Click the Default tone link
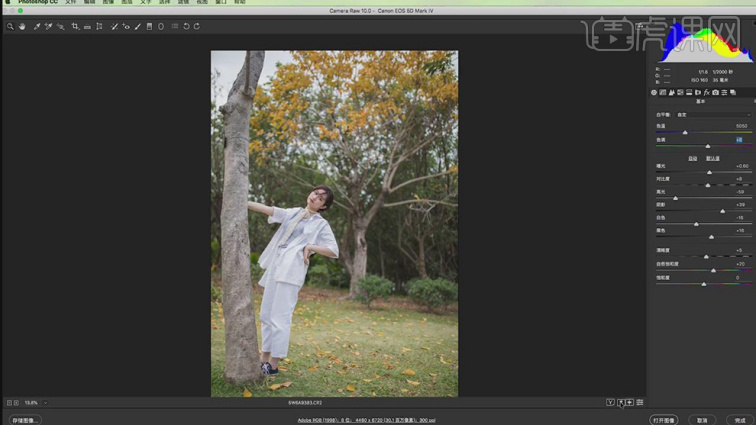 (713, 159)
